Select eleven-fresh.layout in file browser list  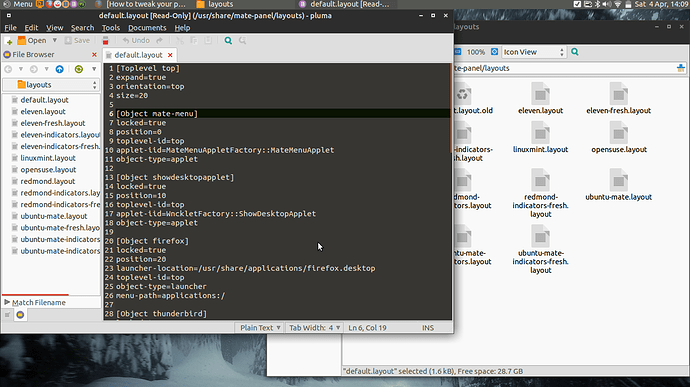click(52, 123)
